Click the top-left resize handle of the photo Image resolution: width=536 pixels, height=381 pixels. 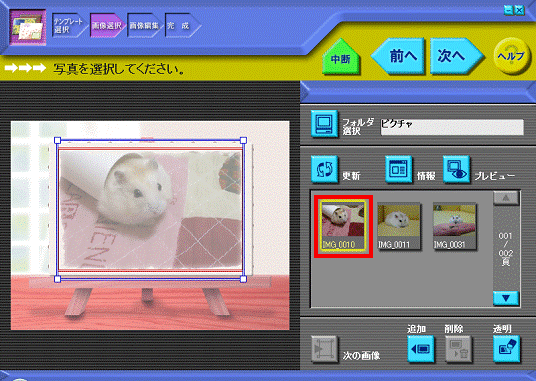click(57, 140)
